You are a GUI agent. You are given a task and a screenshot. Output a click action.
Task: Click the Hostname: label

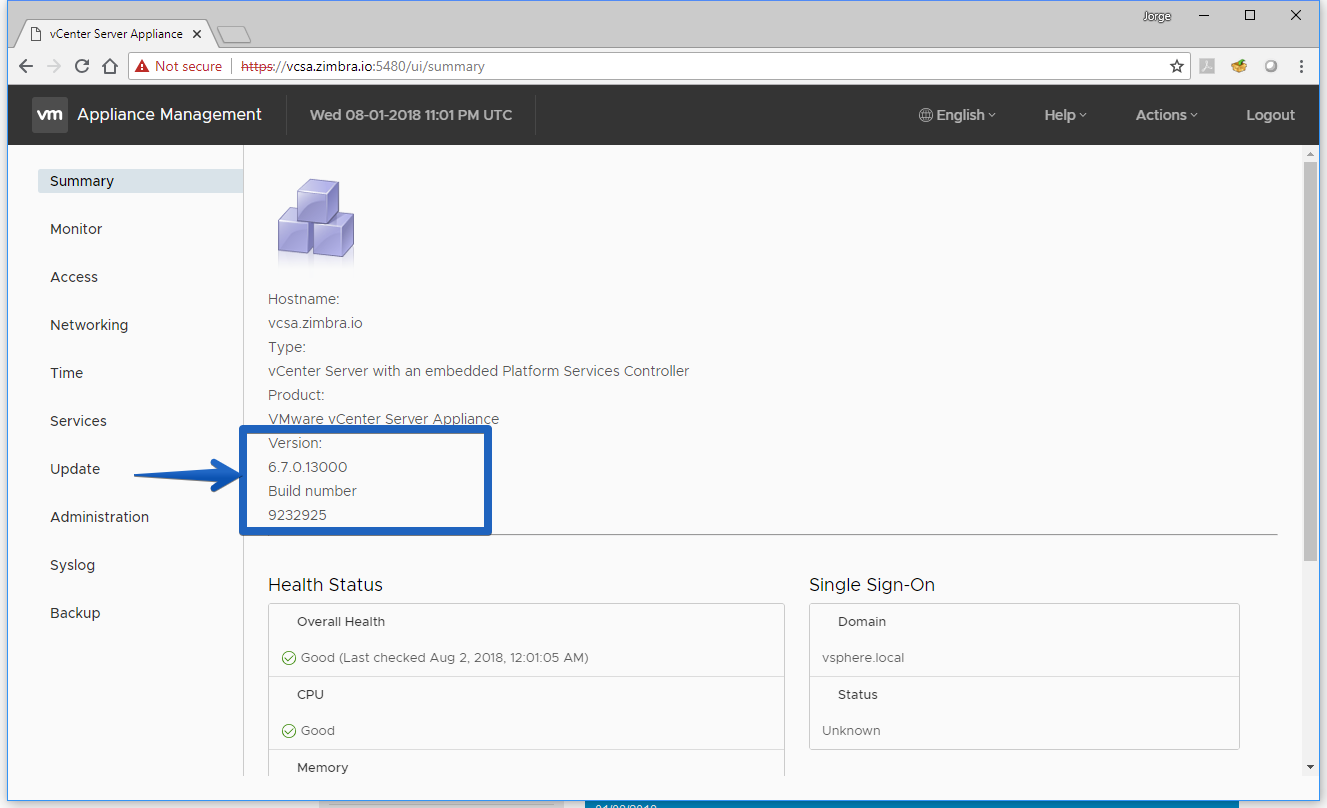(304, 299)
